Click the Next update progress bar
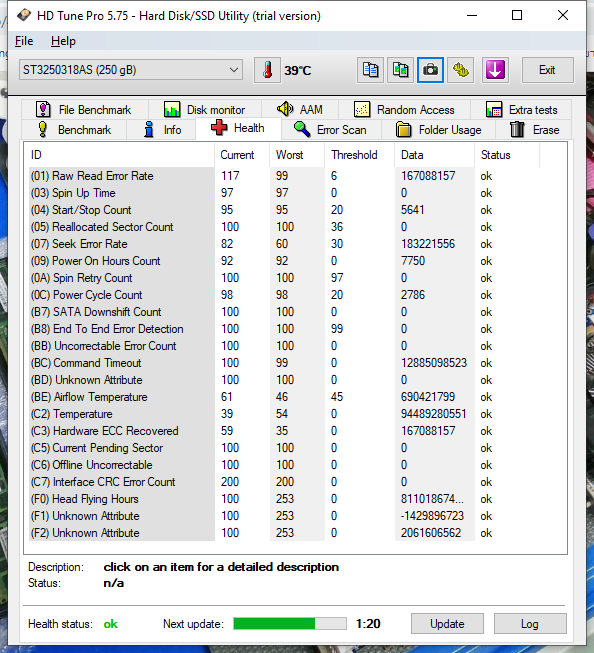The image size is (594, 653). click(290, 623)
